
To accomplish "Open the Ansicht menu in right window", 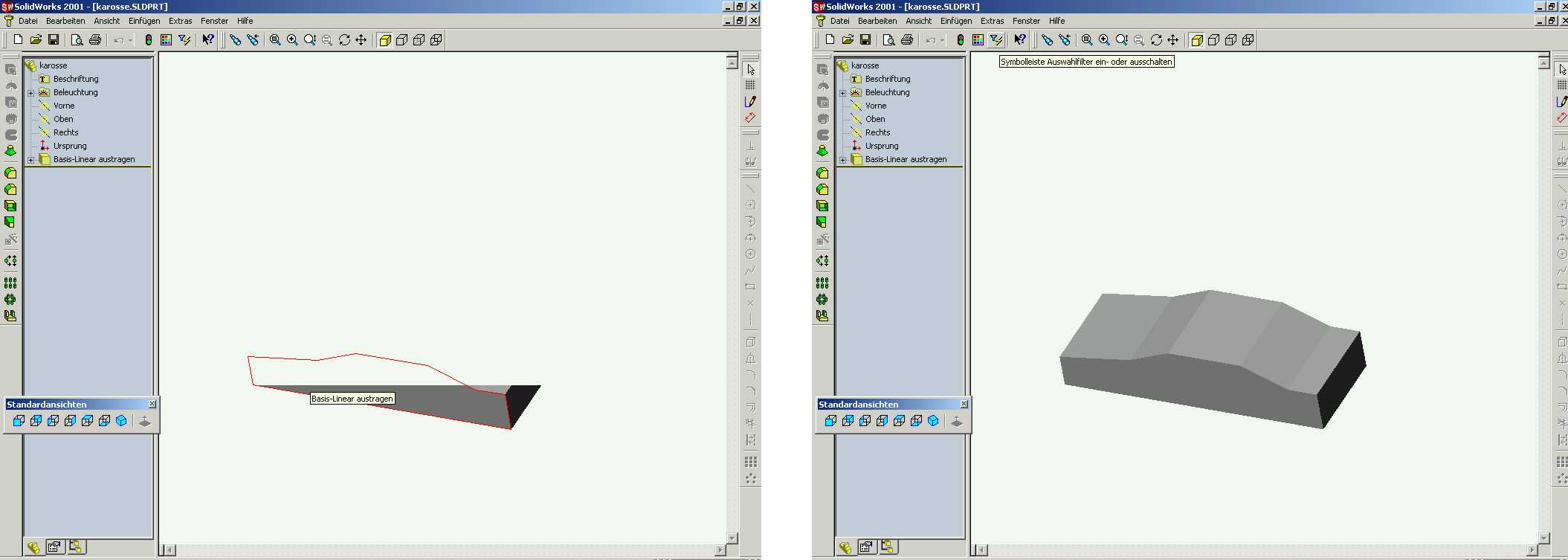I will 919,21.
